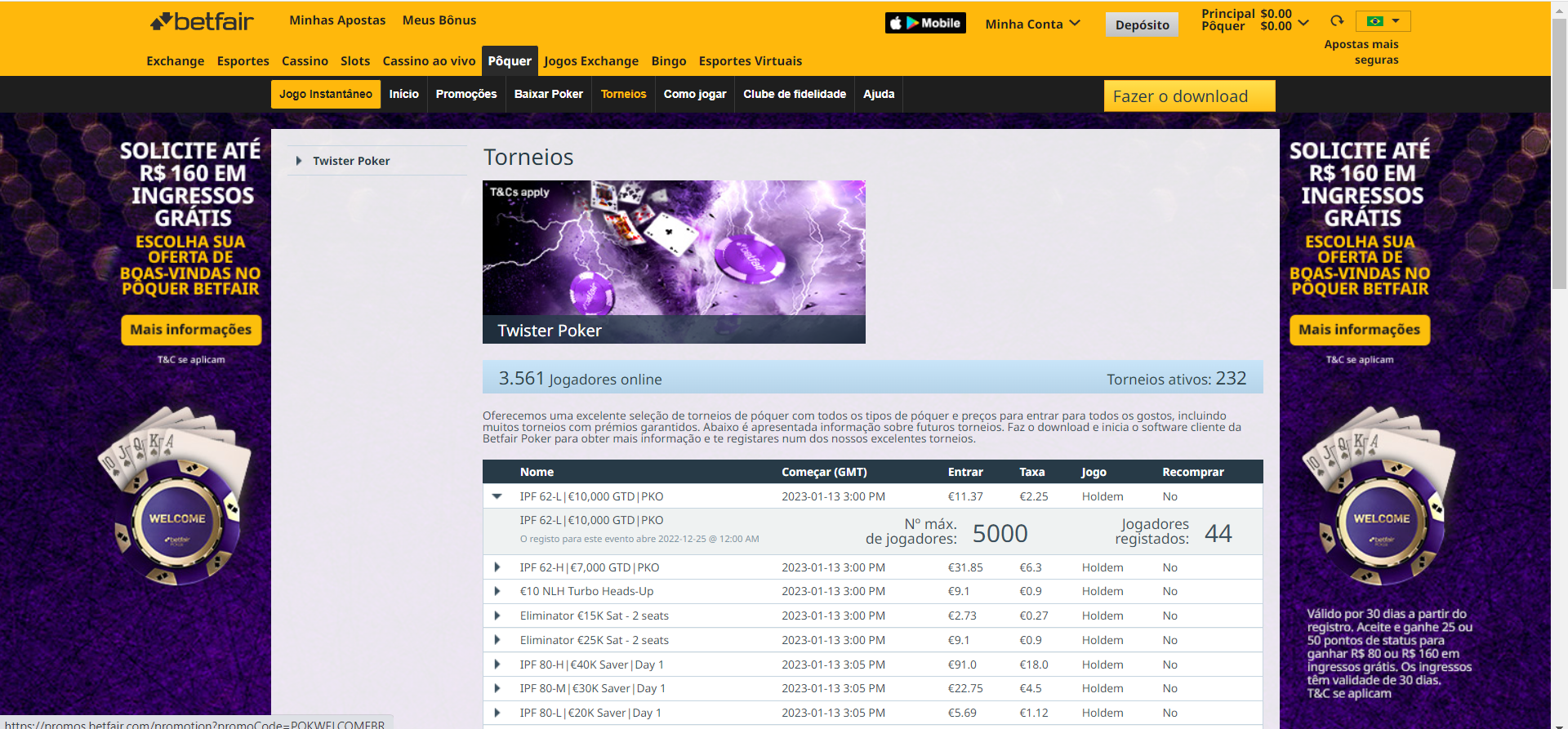Open Baixar Poker
1568x729 pixels.
pos(549,94)
